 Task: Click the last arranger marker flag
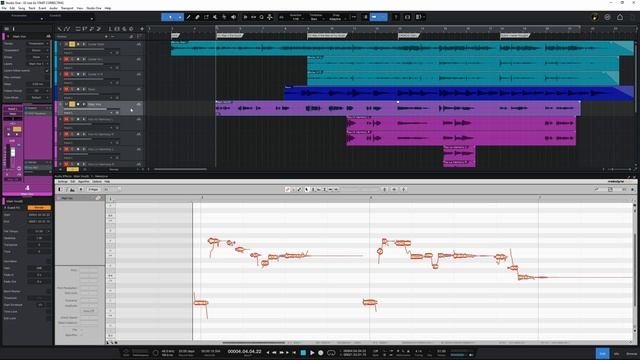point(515,36)
